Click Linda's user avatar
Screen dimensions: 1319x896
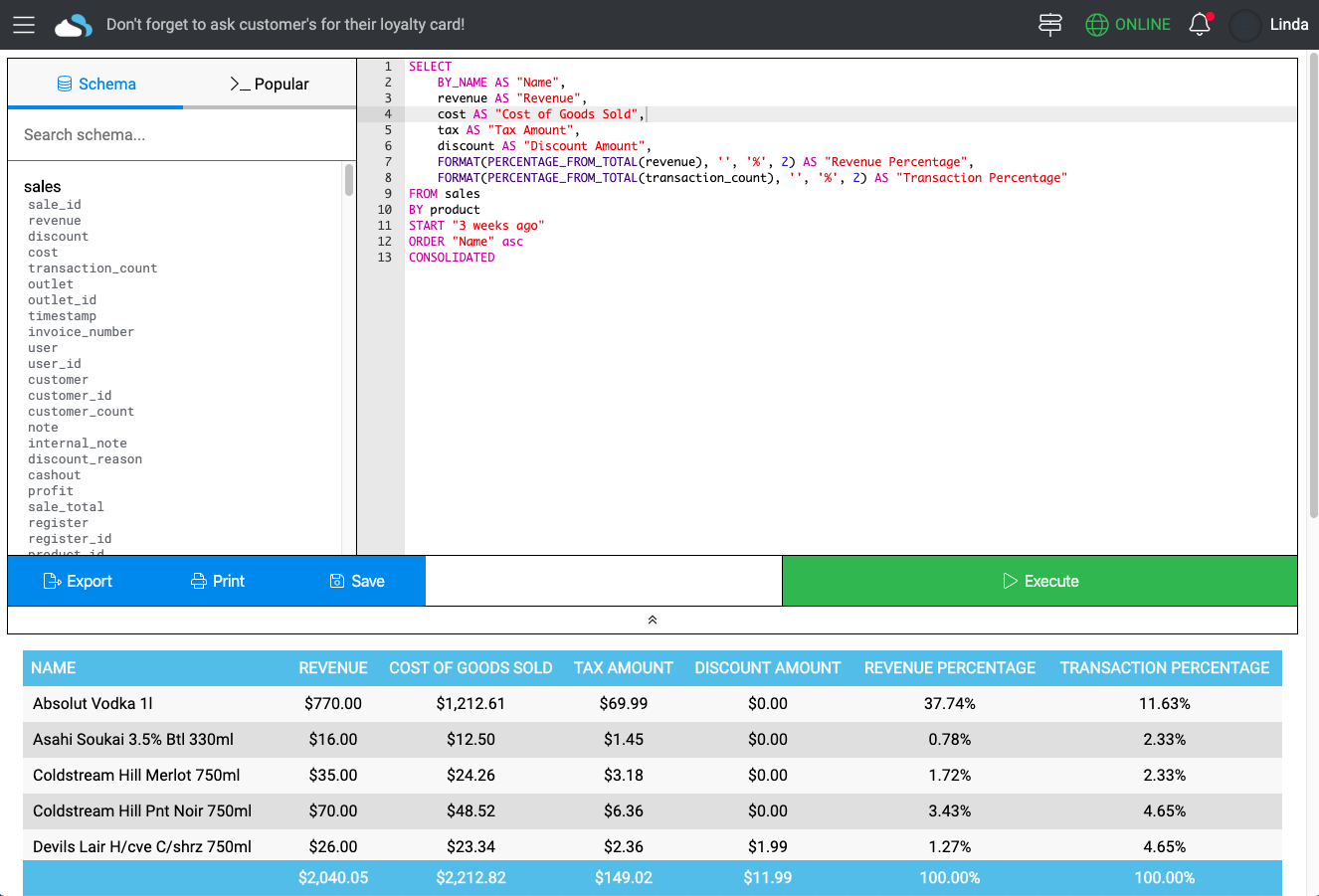pos(1244,25)
